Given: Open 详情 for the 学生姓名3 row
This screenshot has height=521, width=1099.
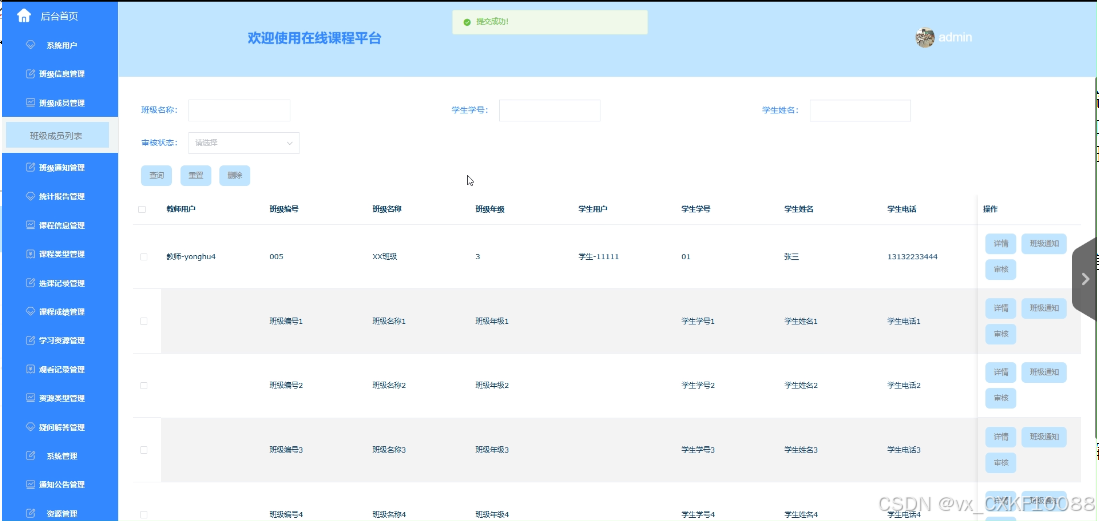Looking at the screenshot, I should (x=1001, y=437).
